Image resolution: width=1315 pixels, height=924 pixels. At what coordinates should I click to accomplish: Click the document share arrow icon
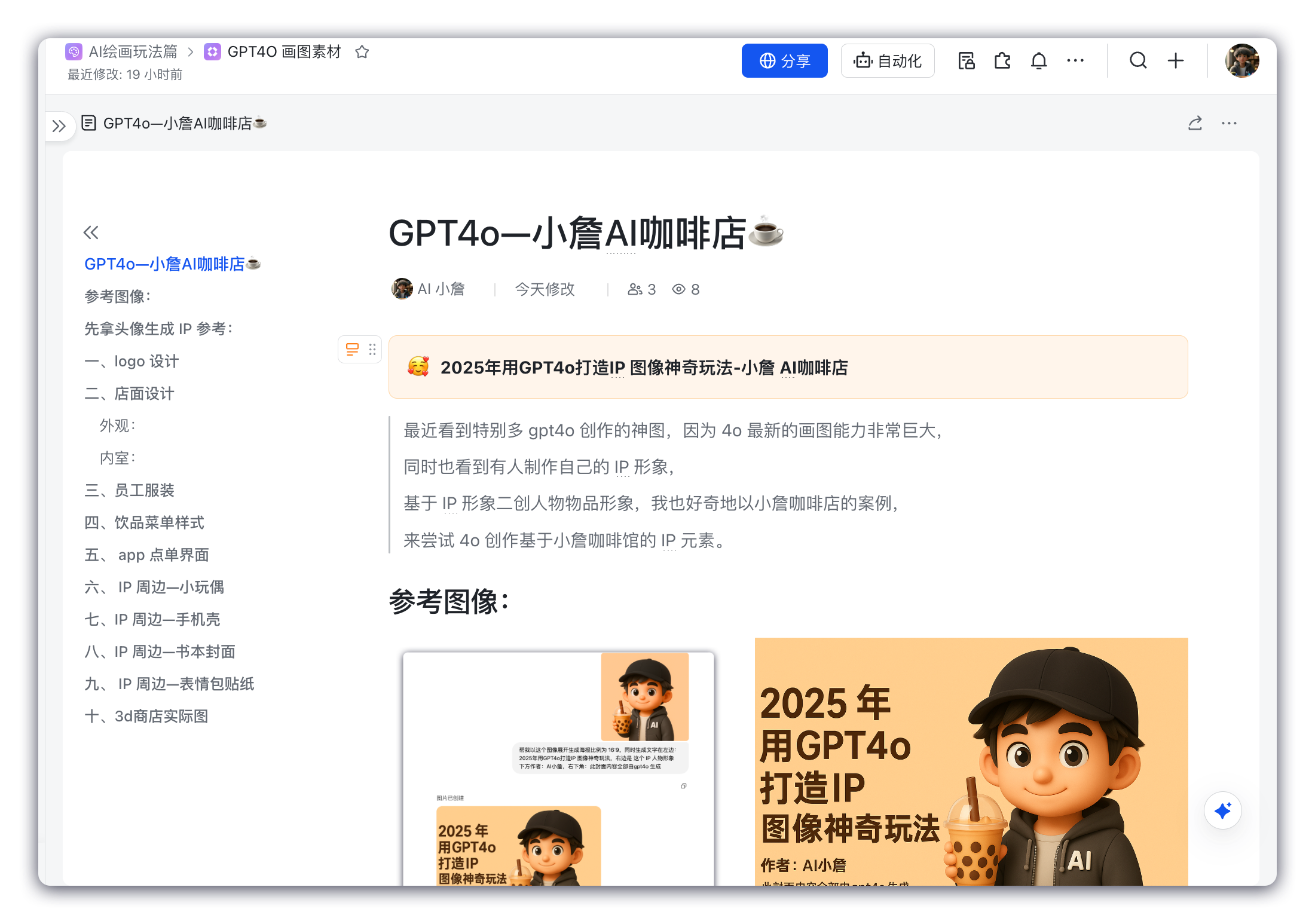pos(1195,123)
